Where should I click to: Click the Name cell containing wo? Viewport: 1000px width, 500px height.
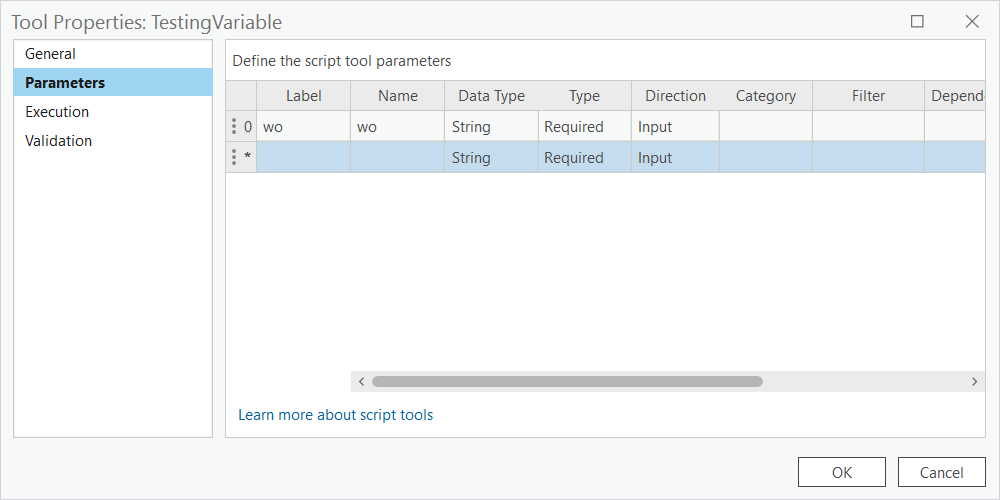(x=397, y=127)
